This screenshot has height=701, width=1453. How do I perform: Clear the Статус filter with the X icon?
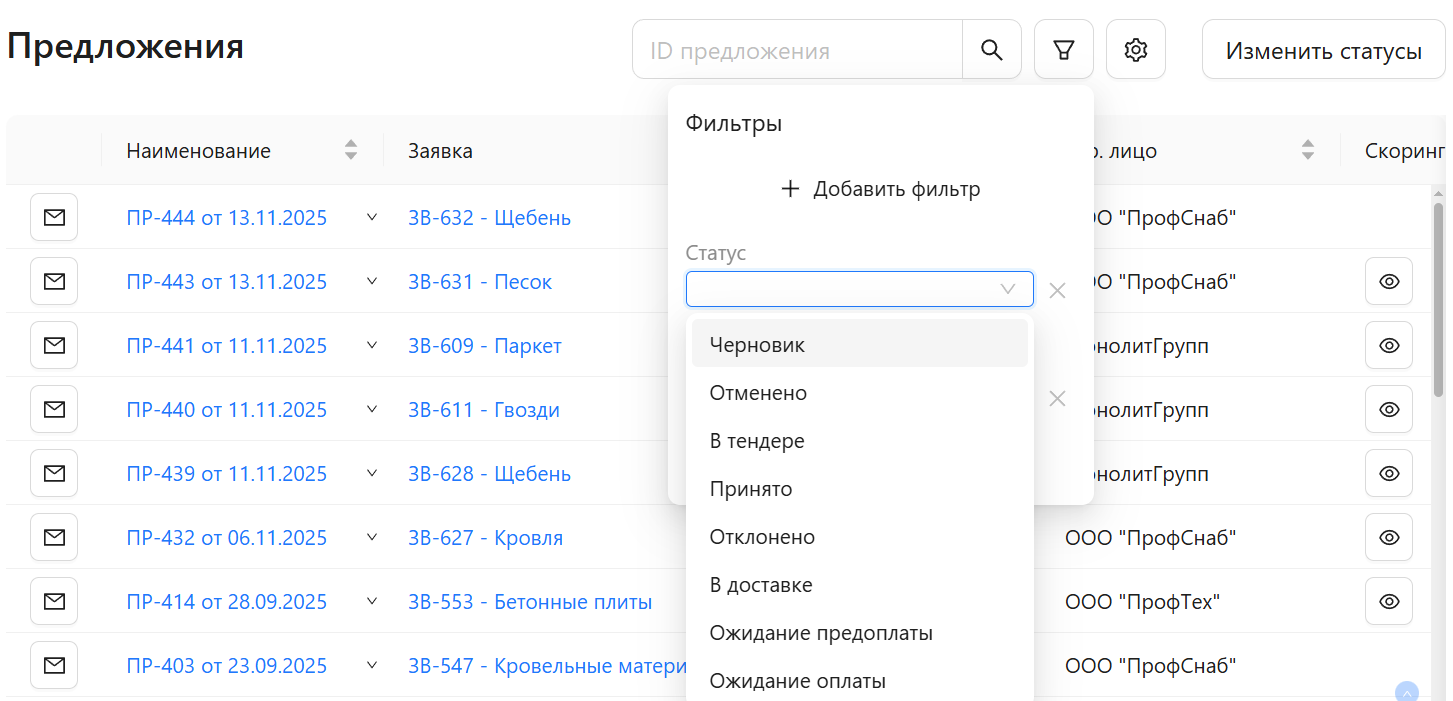point(1057,289)
